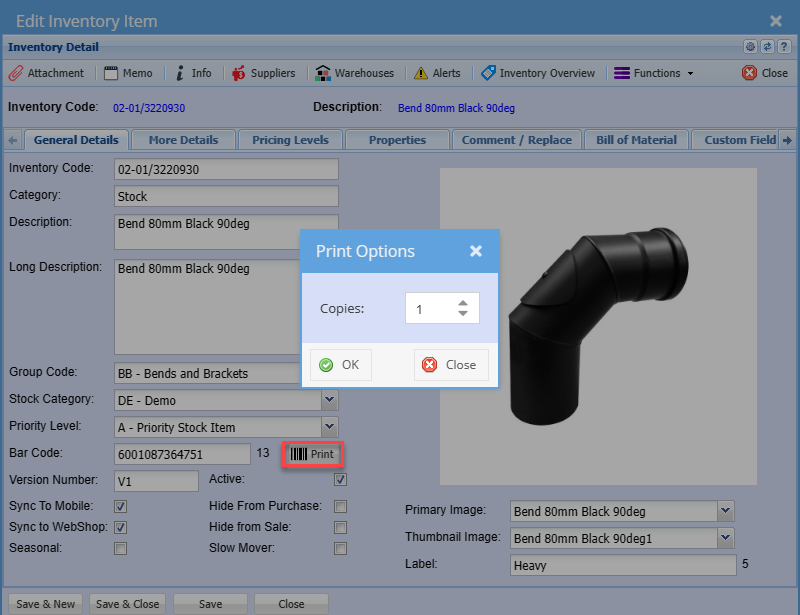Switch to the More Details tab
The image size is (800, 615).
182,140
